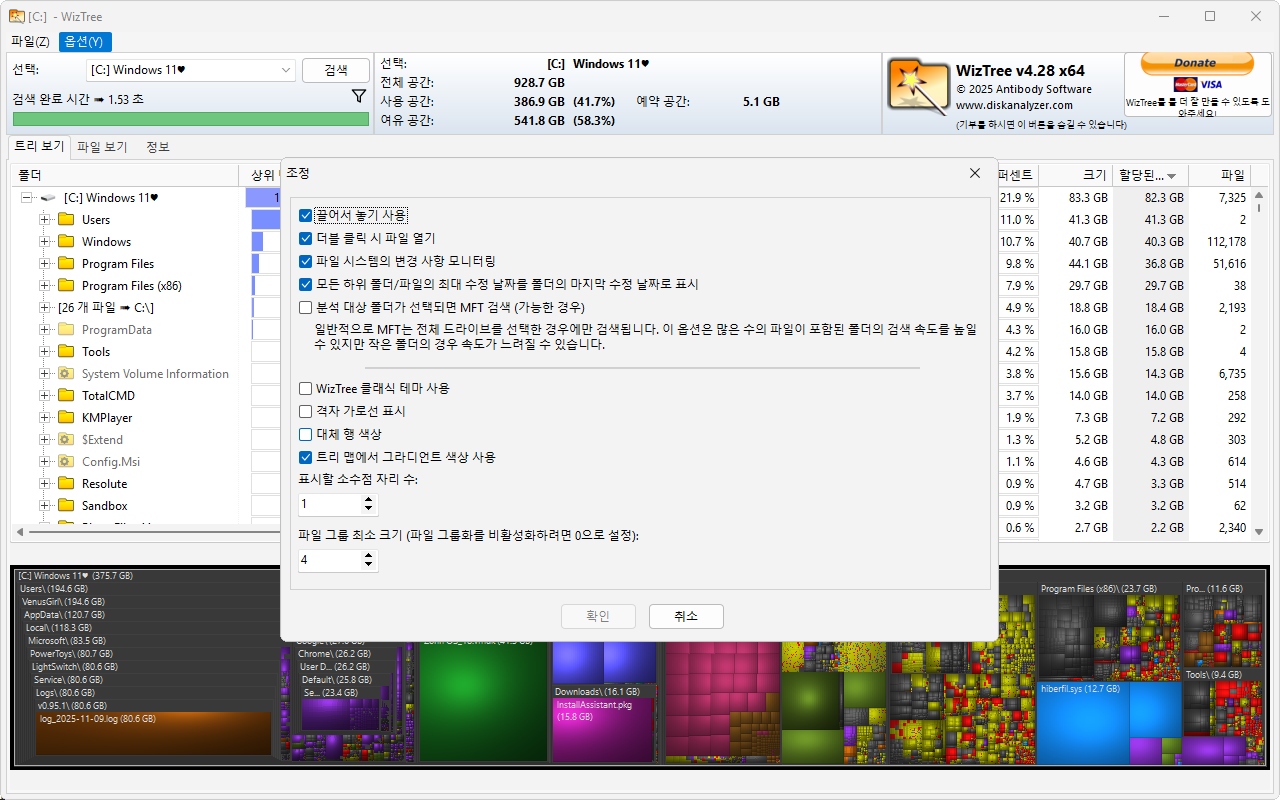1280x800 pixels.
Task: Switch to the 파일 보기 tab
Action: (102, 147)
